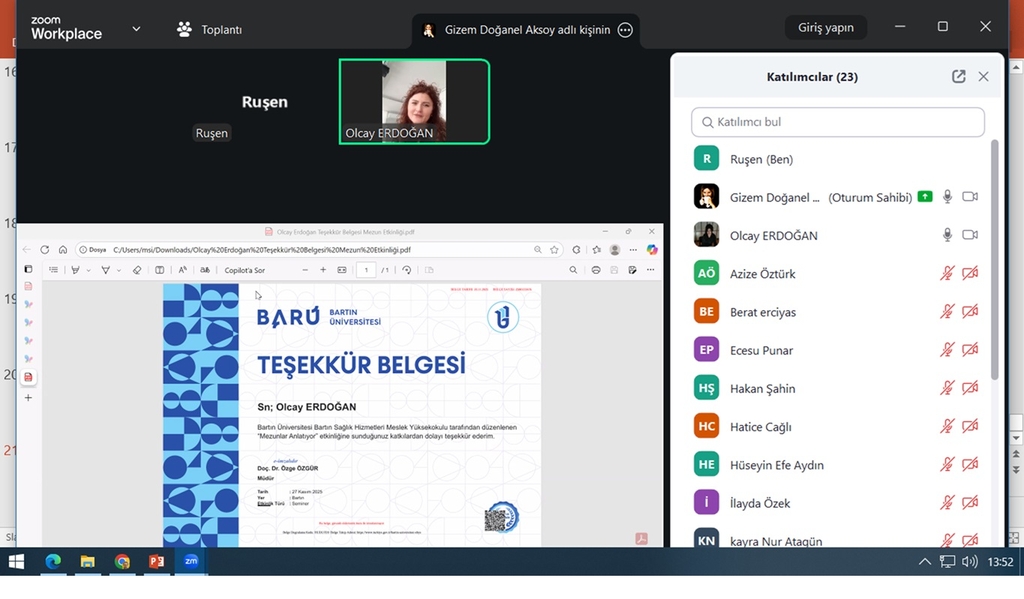Open the Toplantı menu
This screenshot has width=1024, height=599.
click(x=210, y=29)
